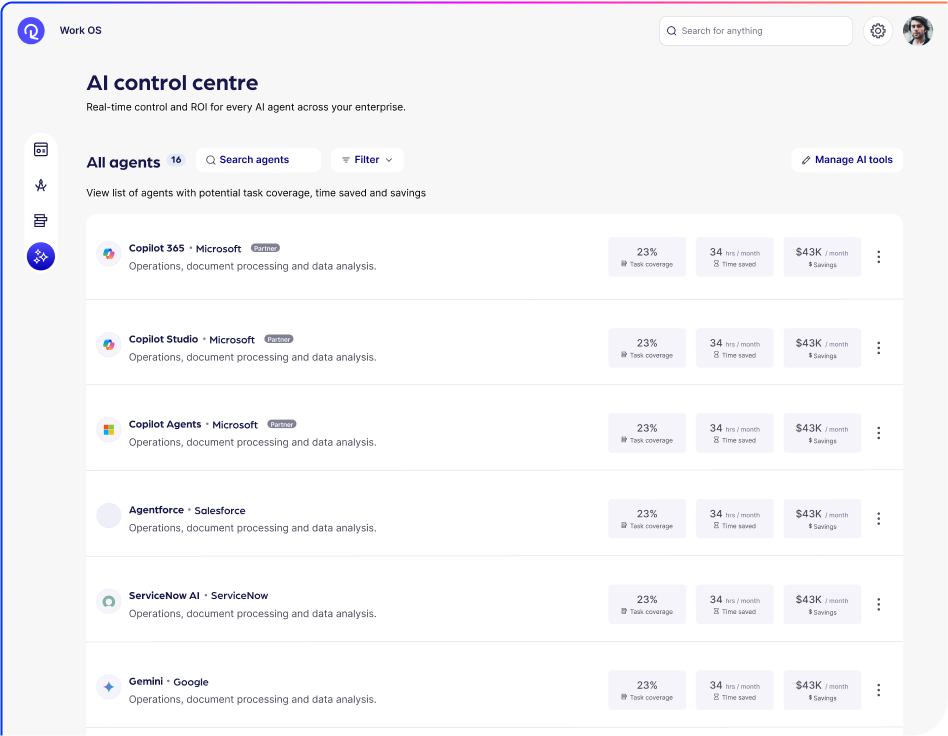Open the ServiceNow AI agent name link
This screenshot has width=948, height=736.
coord(164,595)
